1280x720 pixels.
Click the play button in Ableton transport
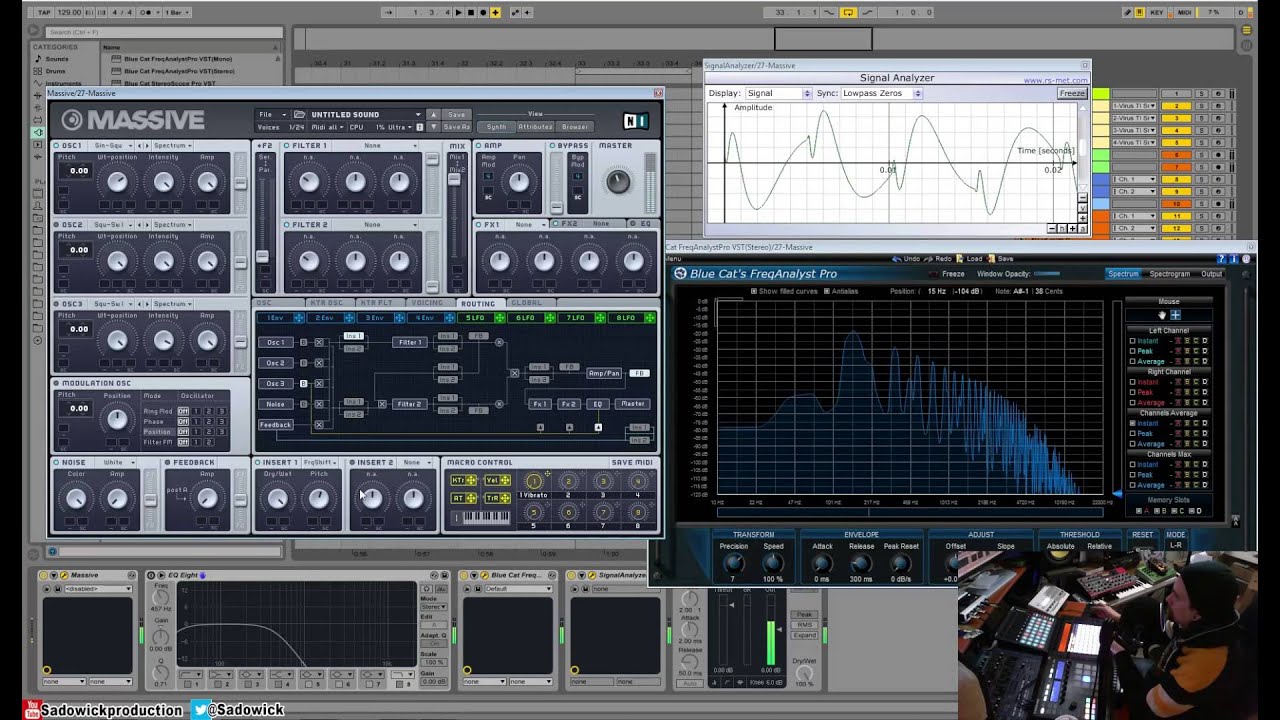459,12
